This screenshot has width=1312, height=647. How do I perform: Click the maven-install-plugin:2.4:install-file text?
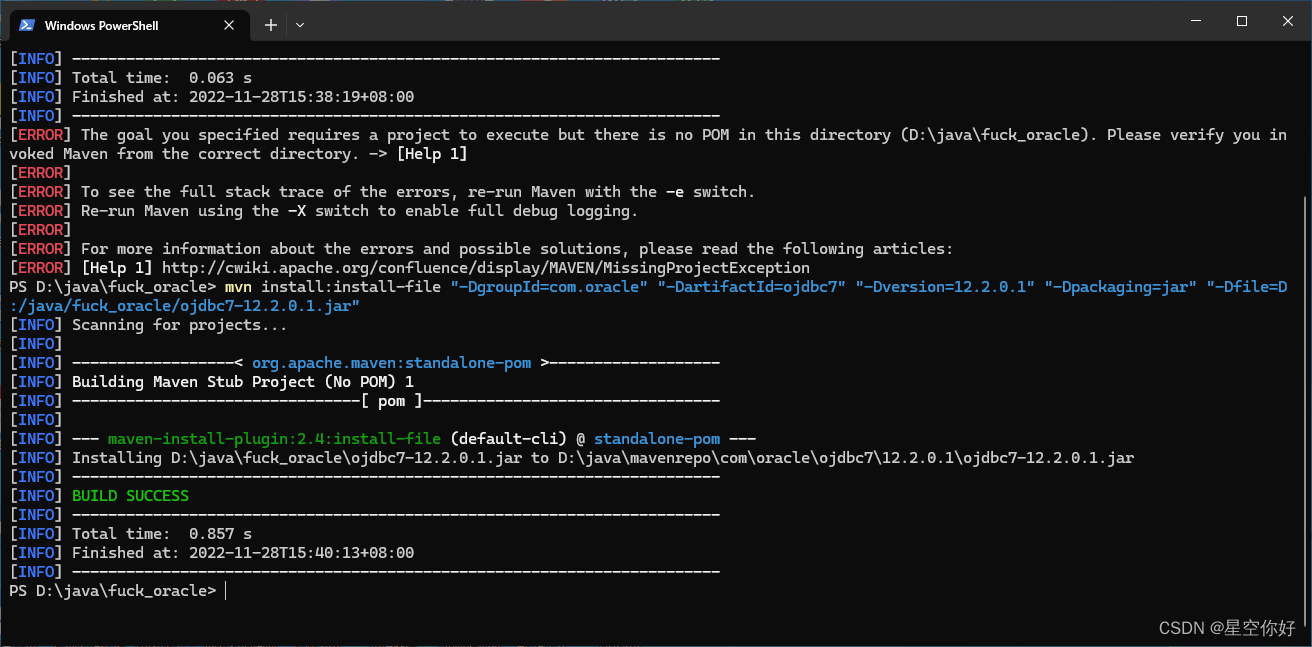274,439
